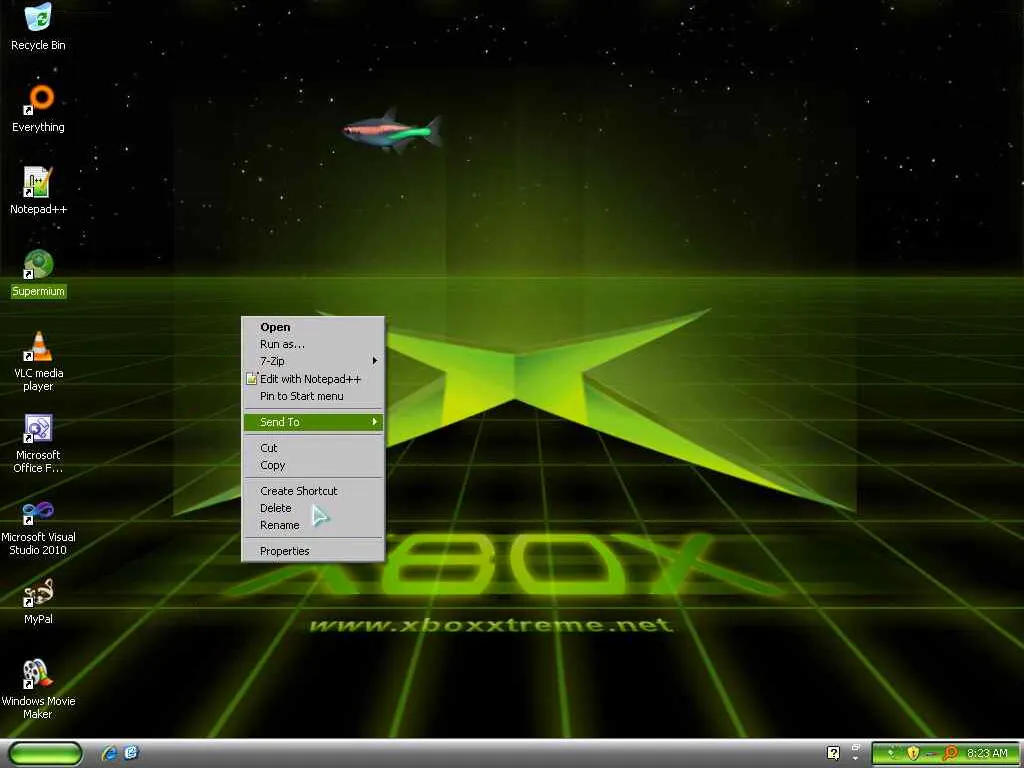
Task: Choose Edit with Notepad++
Action: (x=313, y=379)
